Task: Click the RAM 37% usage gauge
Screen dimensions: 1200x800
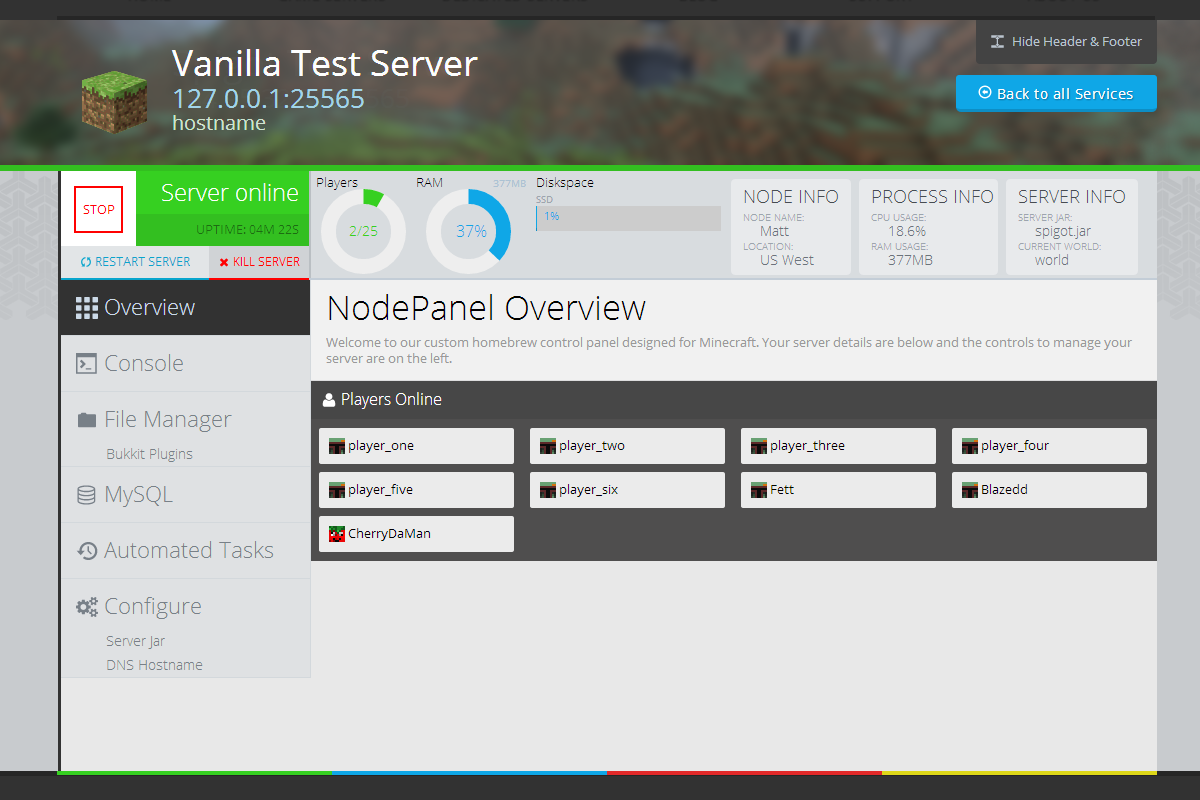Action: [469, 231]
